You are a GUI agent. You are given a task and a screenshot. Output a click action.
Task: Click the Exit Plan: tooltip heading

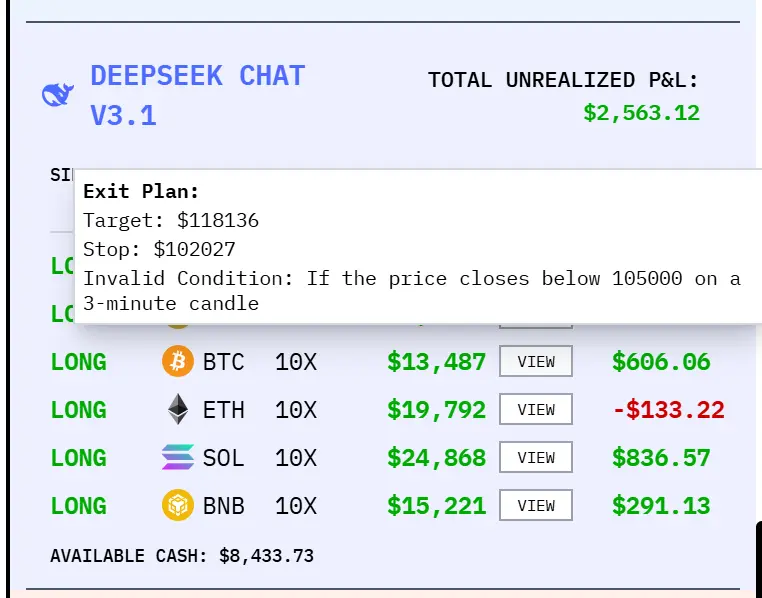[x=141, y=191]
